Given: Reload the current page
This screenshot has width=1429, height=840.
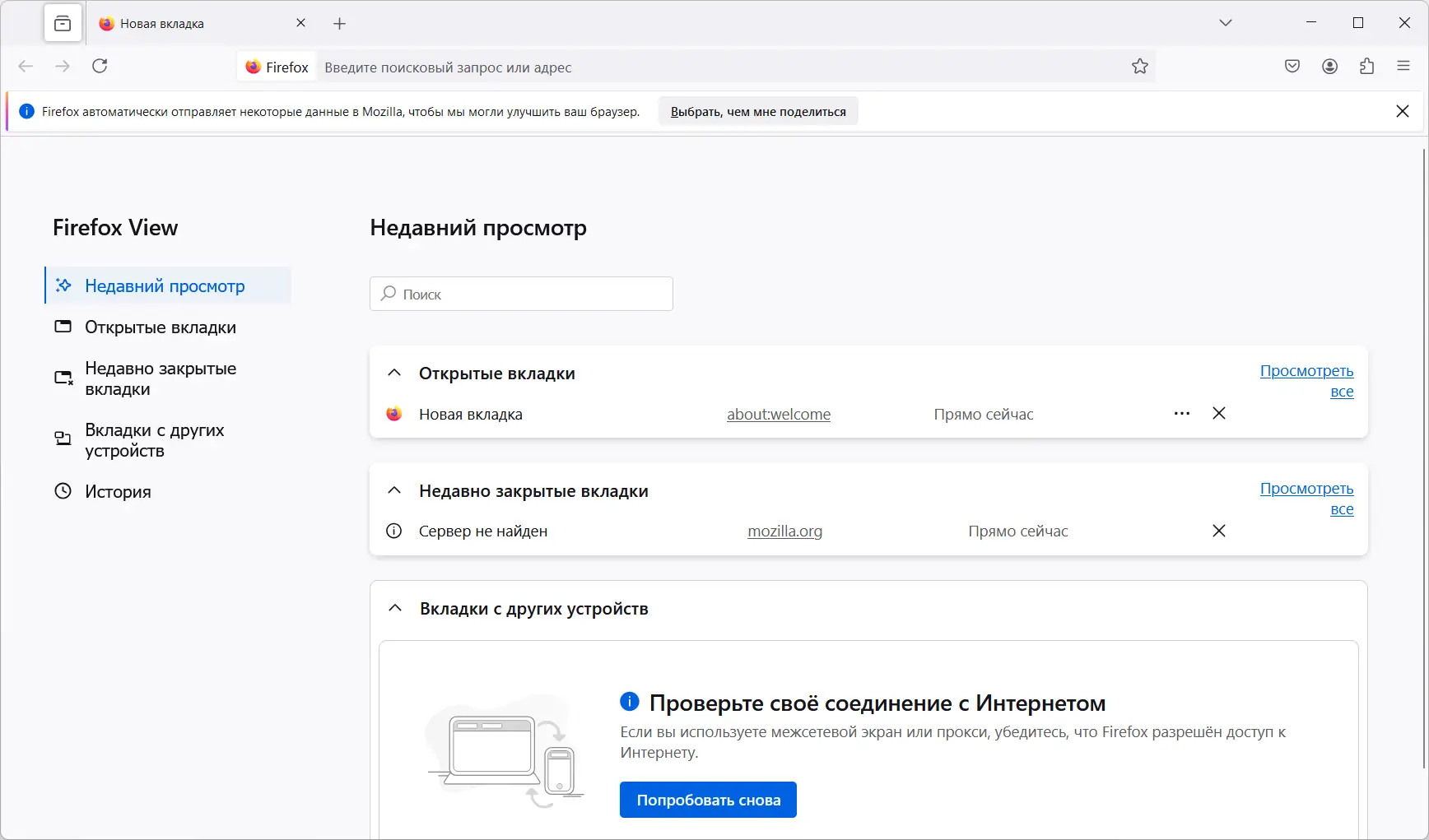Looking at the screenshot, I should tap(100, 66).
